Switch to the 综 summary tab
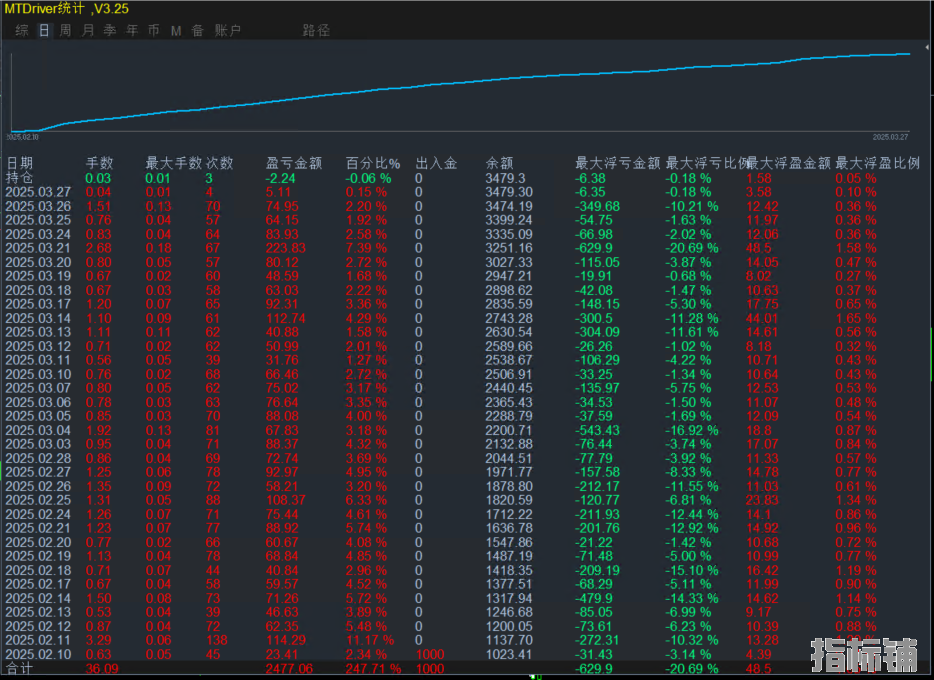This screenshot has width=934, height=680. (x=22, y=30)
